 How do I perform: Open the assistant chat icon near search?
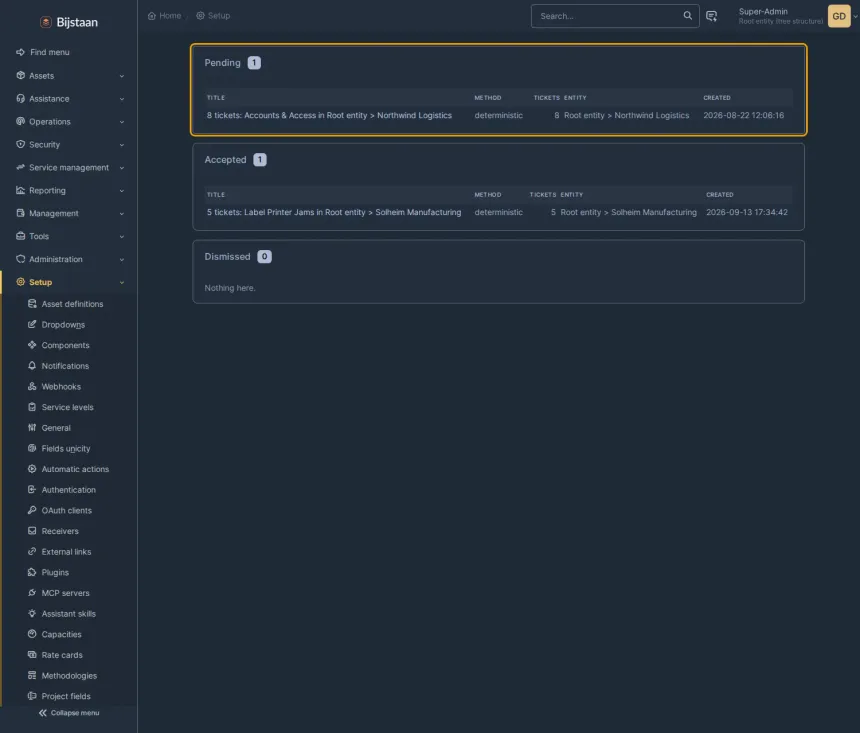pyautogui.click(x=711, y=16)
